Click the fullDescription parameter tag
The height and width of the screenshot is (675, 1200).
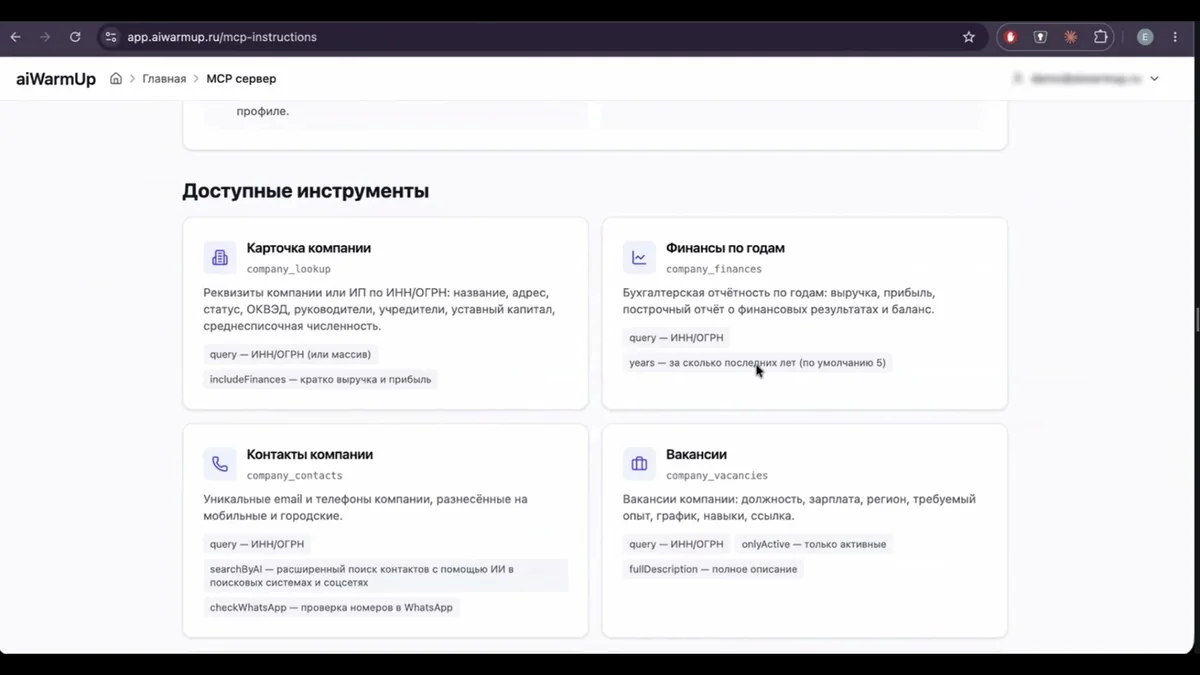click(713, 569)
